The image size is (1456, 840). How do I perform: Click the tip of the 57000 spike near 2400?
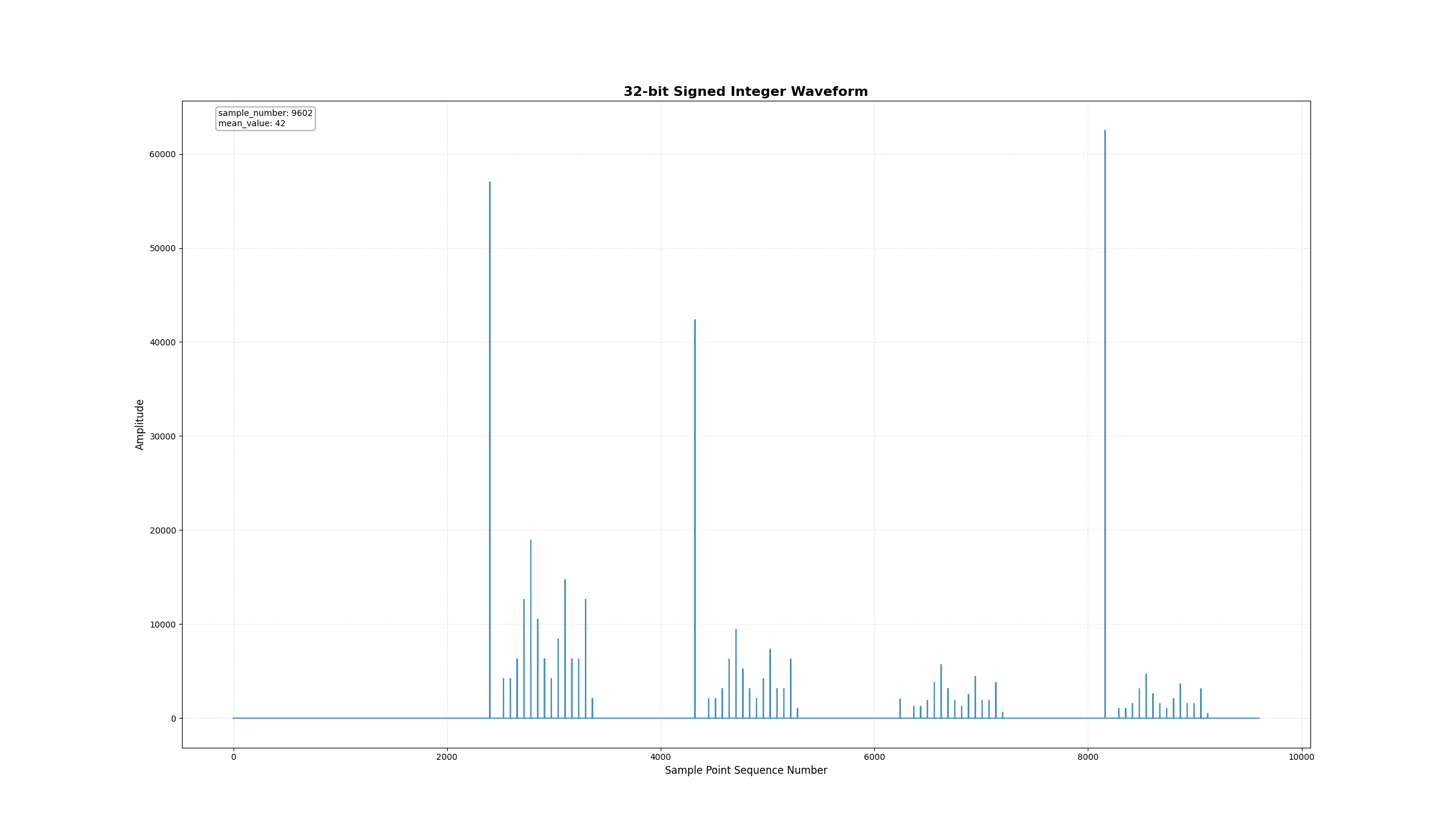coord(490,183)
